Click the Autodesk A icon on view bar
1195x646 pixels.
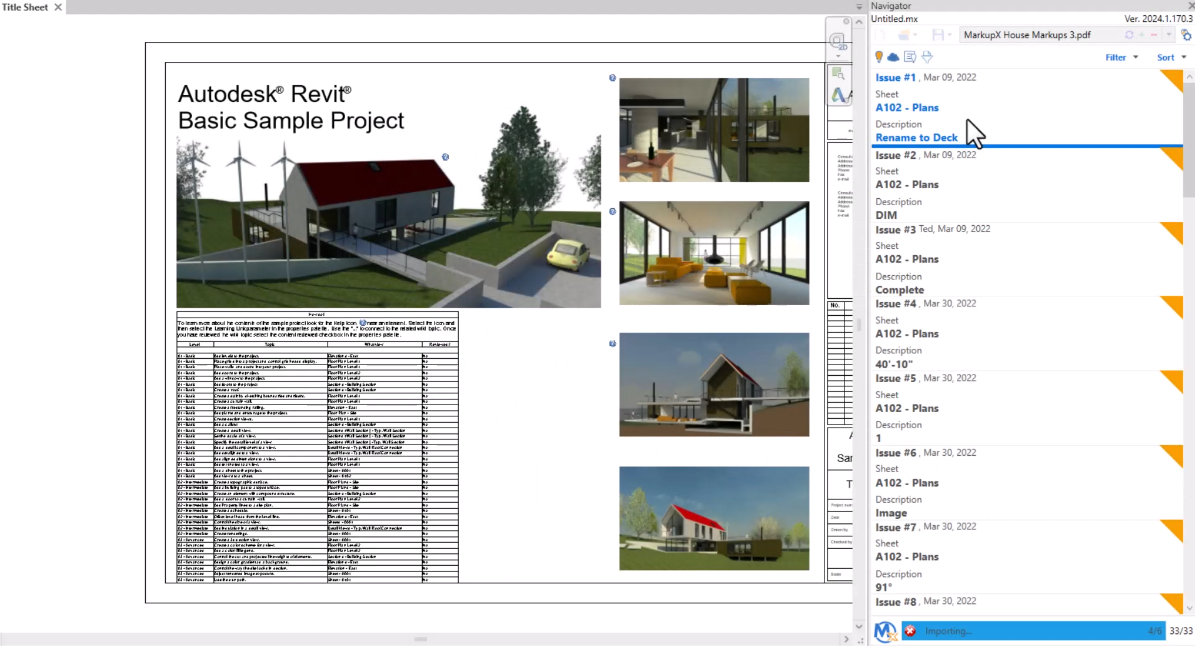(x=840, y=95)
